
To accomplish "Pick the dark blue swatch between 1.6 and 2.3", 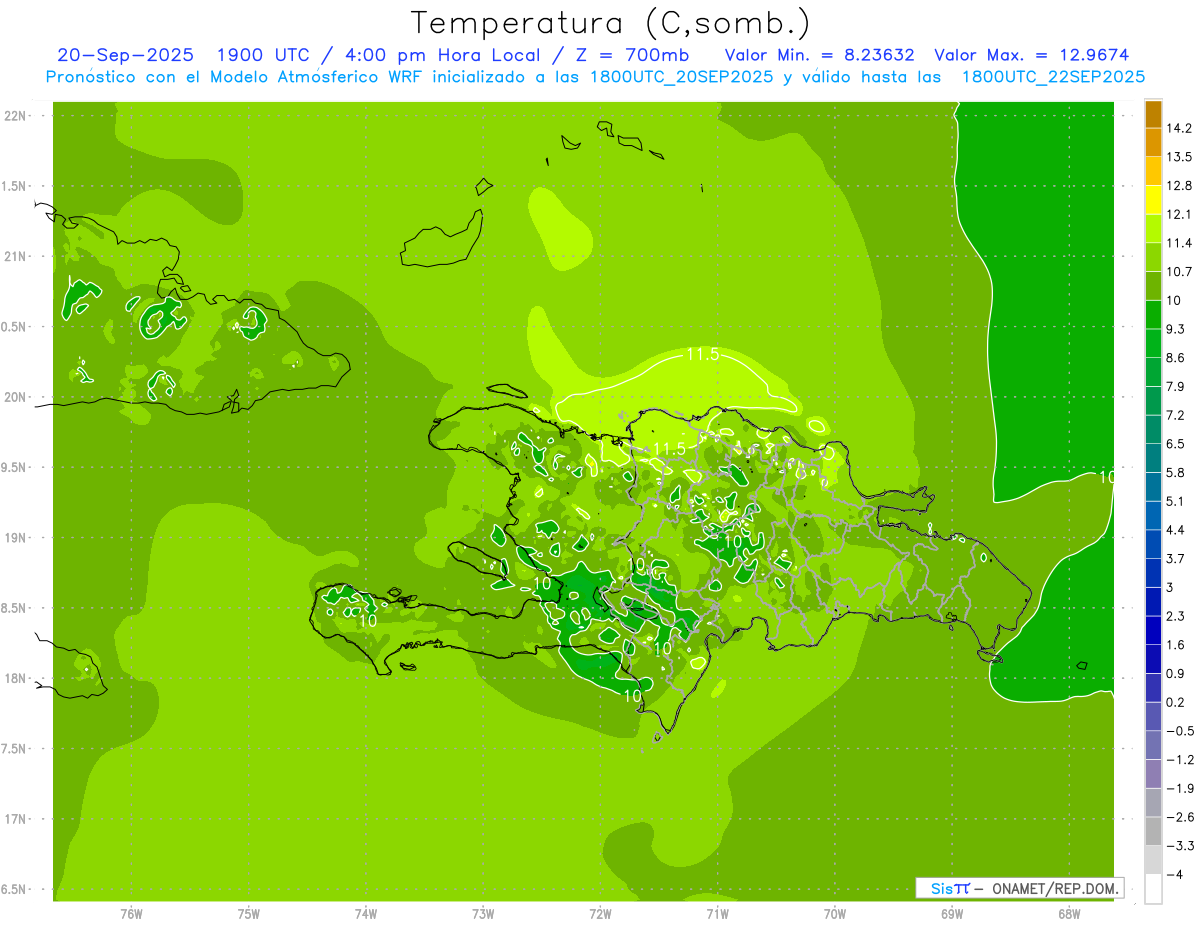I will click(1153, 630).
